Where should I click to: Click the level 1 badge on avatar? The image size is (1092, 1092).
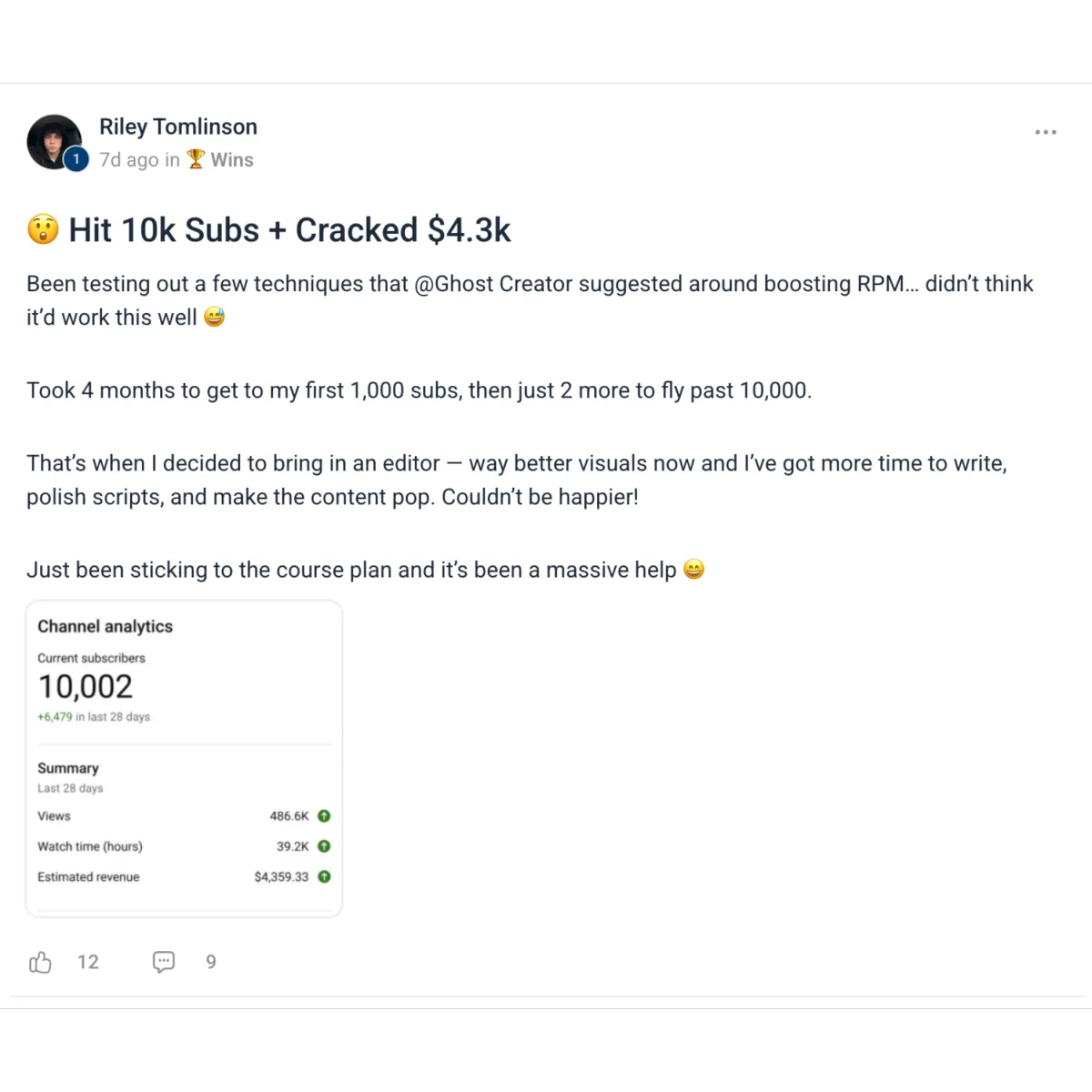click(76, 159)
